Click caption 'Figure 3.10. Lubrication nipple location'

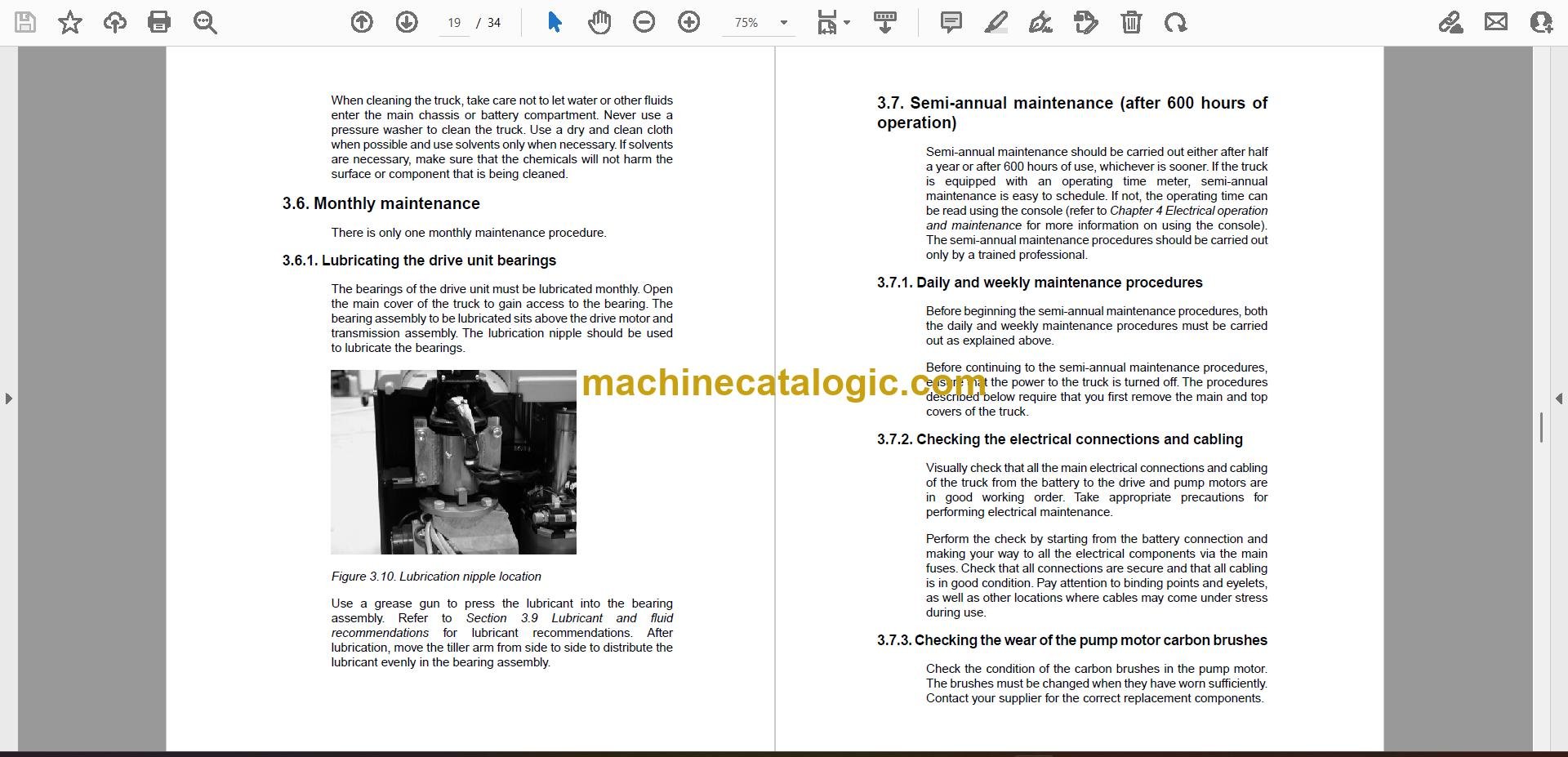pyautogui.click(x=436, y=577)
